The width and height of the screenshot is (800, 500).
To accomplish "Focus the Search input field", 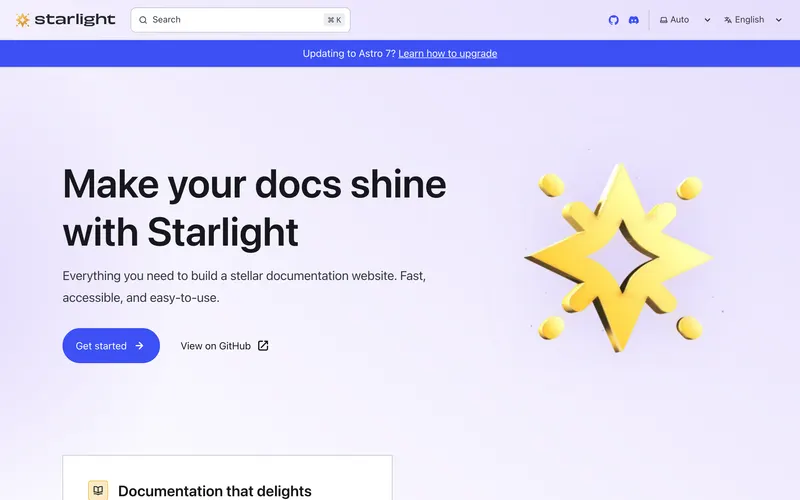I will coord(240,20).
